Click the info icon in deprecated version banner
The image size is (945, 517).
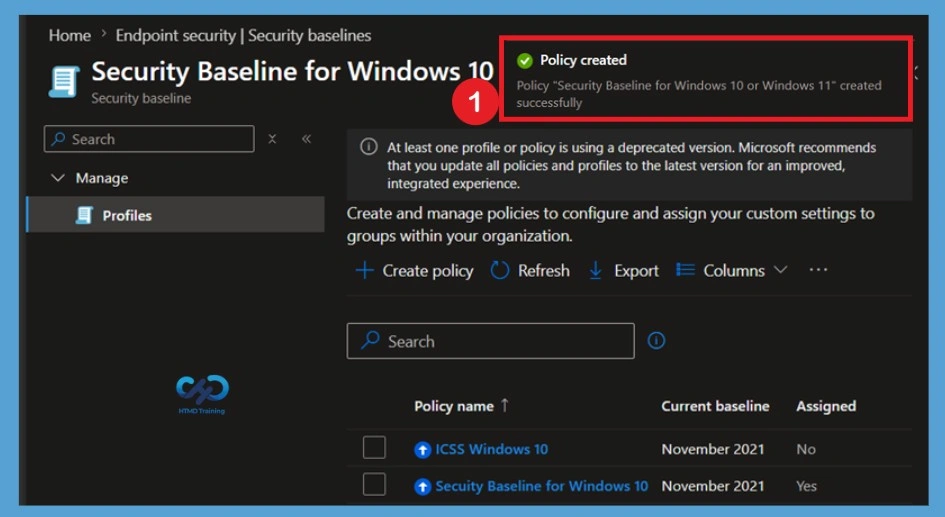pyautogui.click(x=369, y=147)
